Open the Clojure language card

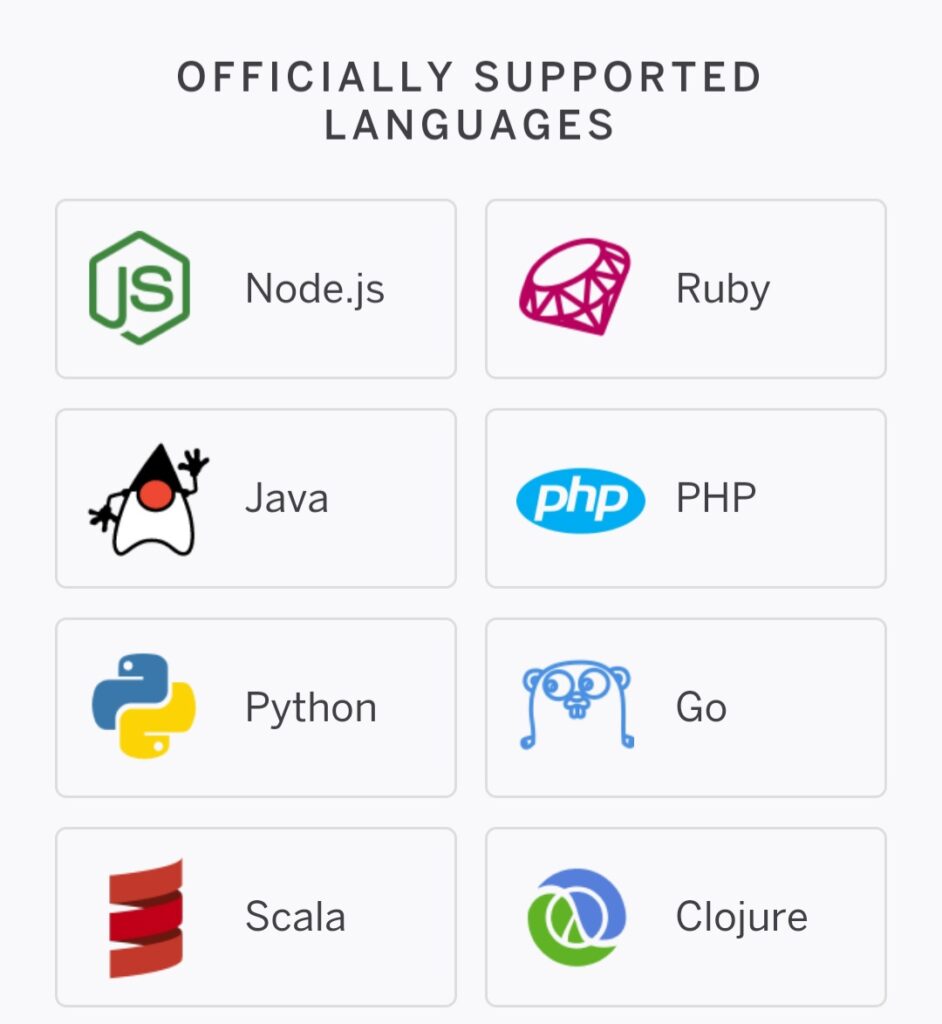pyautogui.click(x=685, y=915)
